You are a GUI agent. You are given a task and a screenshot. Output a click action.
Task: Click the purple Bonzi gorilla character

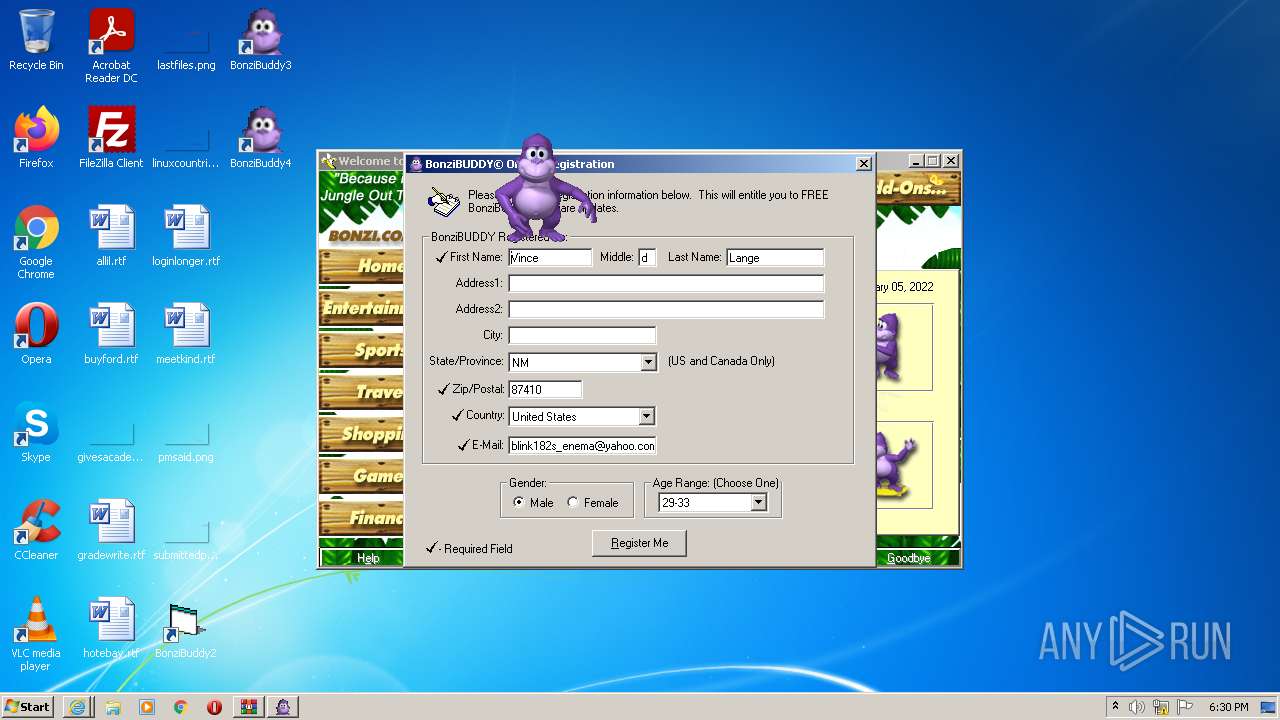point(540,190)
